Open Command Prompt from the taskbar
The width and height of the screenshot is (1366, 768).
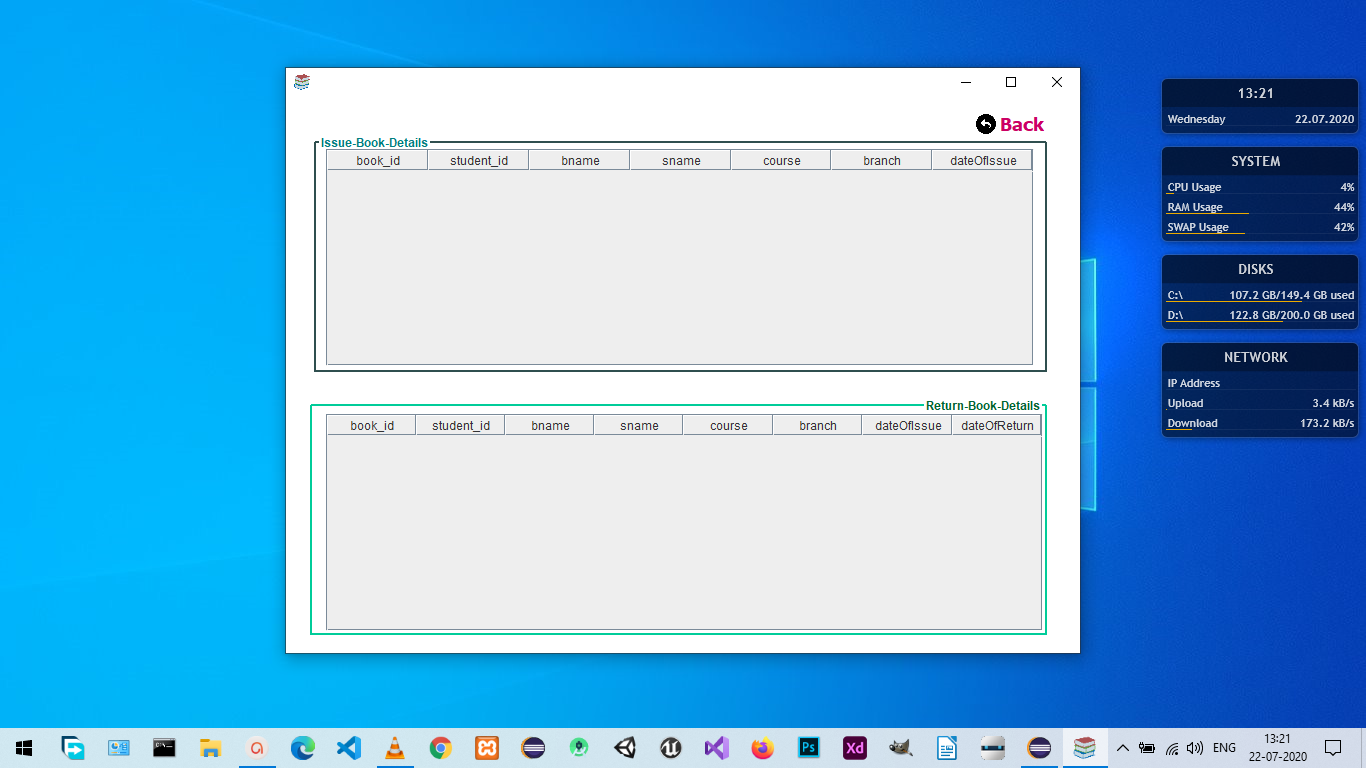point(165,747)
